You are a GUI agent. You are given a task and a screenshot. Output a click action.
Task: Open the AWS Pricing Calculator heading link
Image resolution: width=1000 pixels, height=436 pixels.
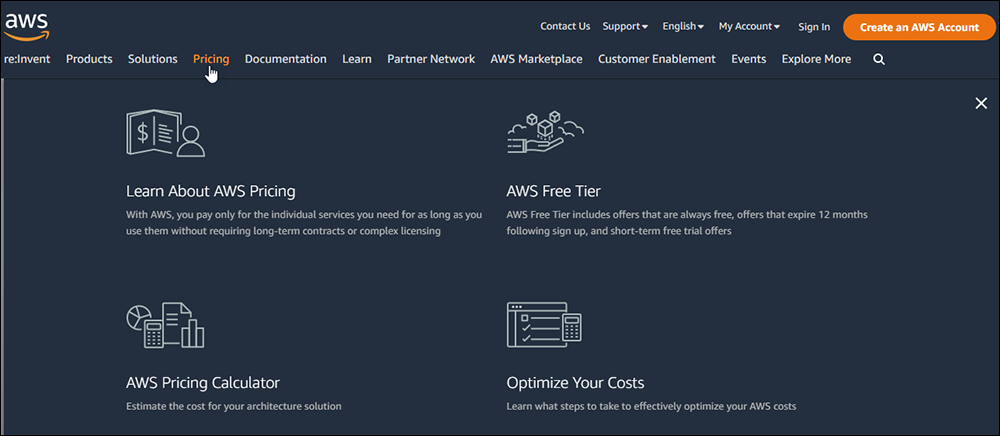tap(203, 382)
